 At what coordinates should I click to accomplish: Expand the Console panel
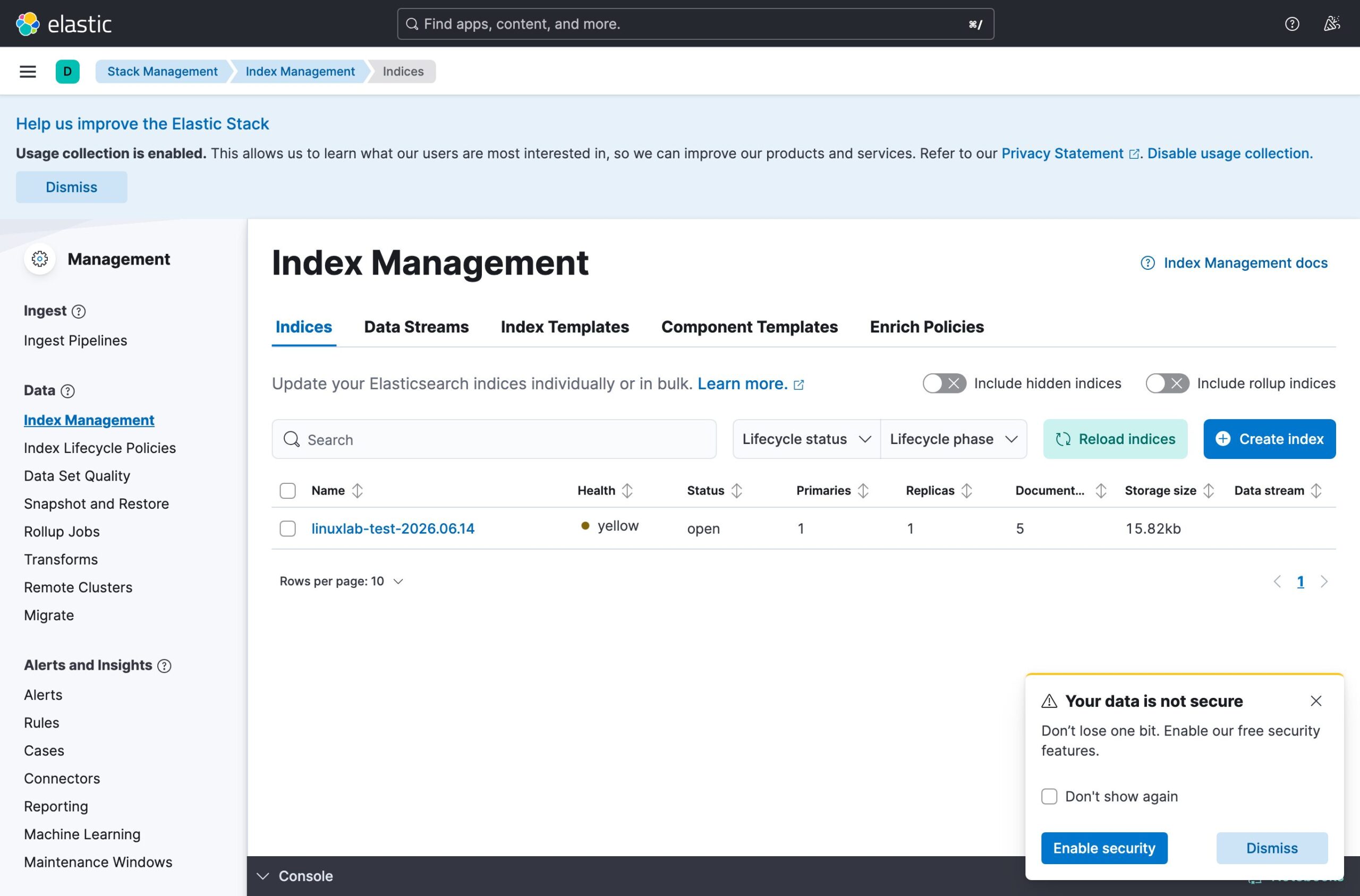295,876
